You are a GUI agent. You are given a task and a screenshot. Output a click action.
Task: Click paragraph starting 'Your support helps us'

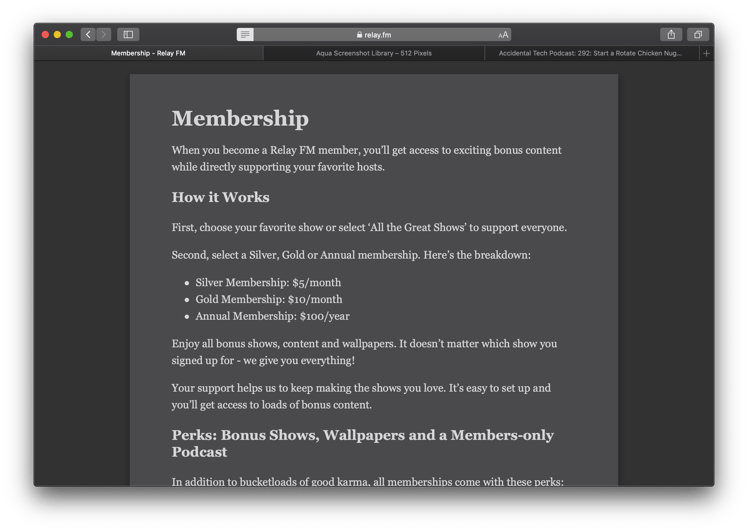click(x=361, y=396)
